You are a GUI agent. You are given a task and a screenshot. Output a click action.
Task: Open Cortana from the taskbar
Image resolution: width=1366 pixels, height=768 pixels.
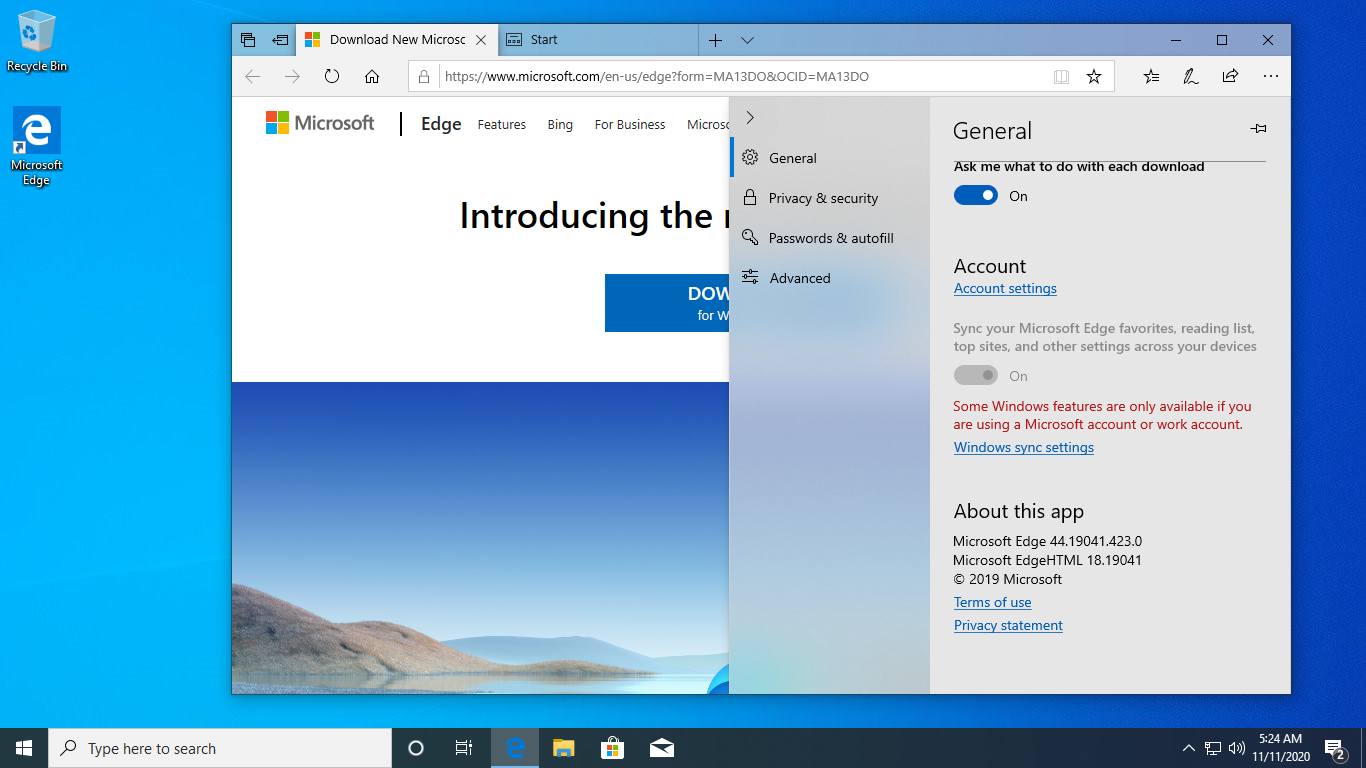click(x=416, y=748)
